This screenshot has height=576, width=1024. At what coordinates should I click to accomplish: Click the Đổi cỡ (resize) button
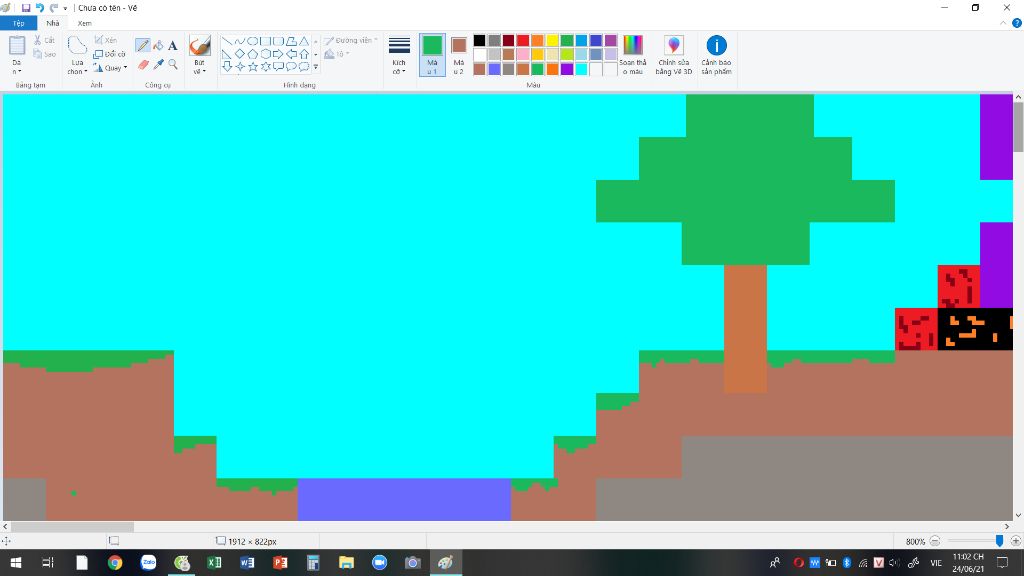point(109,54)
